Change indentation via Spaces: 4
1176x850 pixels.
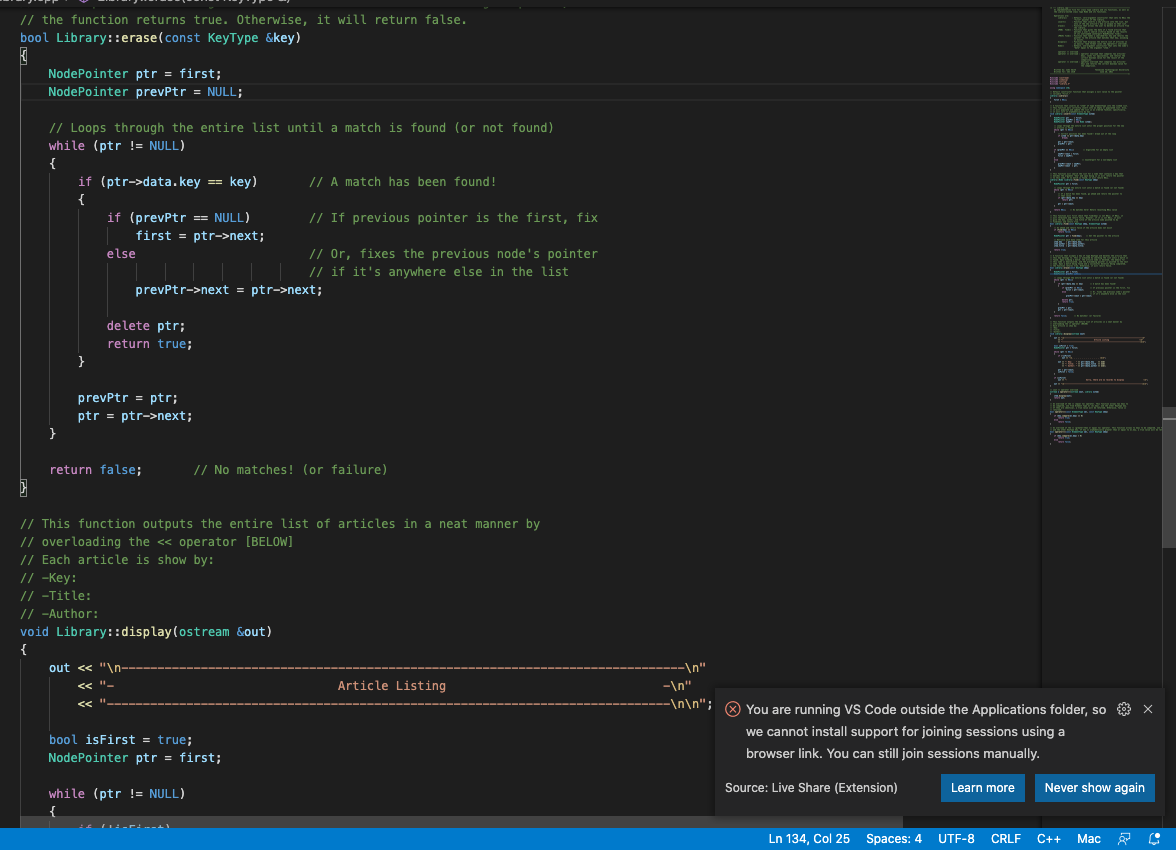pos(893,839)
